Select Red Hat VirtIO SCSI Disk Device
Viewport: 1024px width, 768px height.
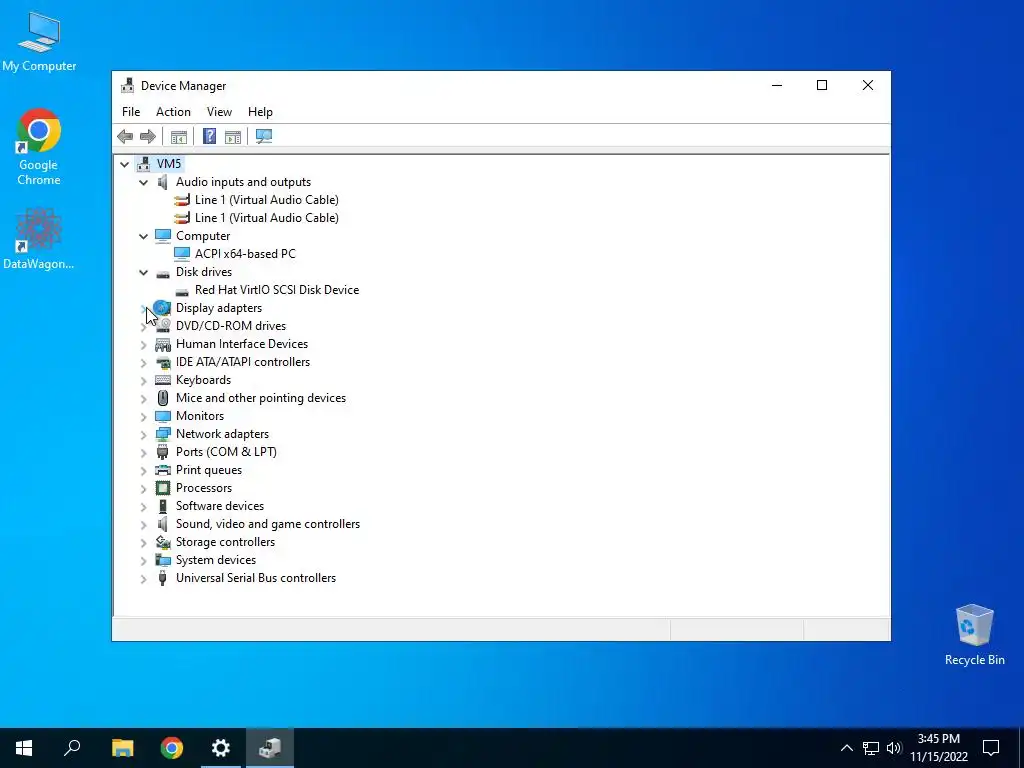(x=277, y=290)
